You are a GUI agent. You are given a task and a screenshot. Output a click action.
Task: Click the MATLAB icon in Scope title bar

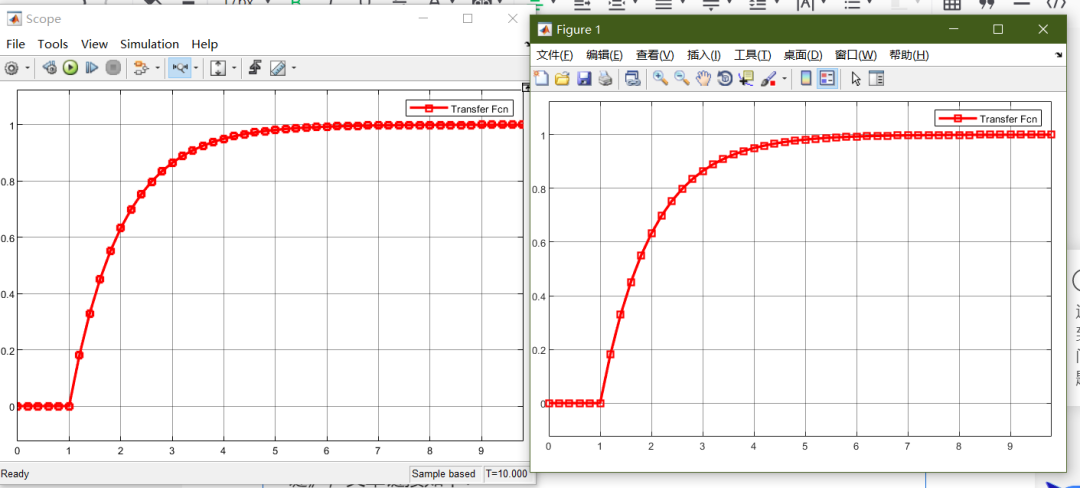14,19
